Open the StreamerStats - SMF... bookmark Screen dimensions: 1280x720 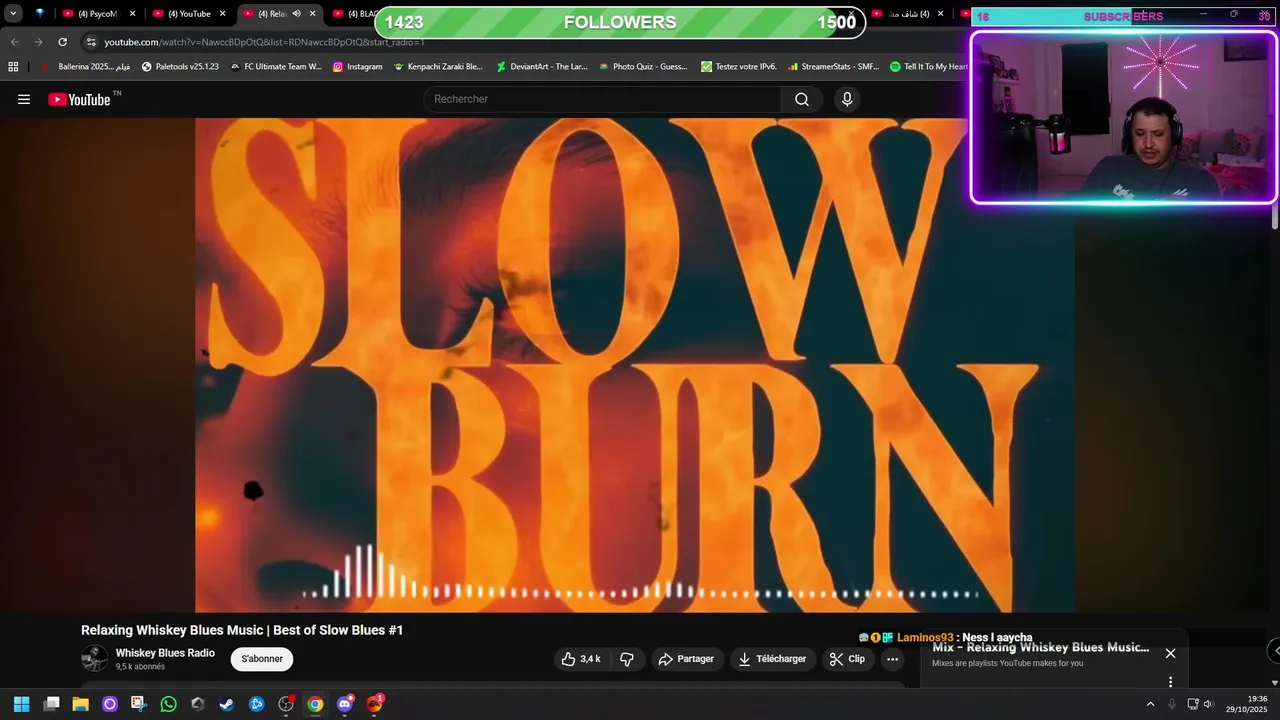coord(833,67)
